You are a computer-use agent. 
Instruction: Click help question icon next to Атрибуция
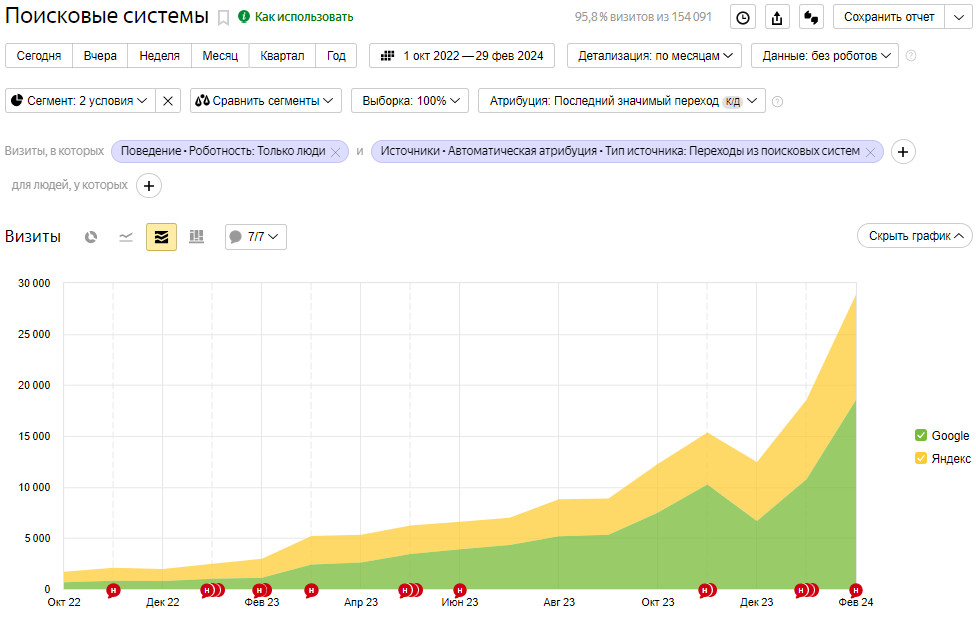click(777, 101)
